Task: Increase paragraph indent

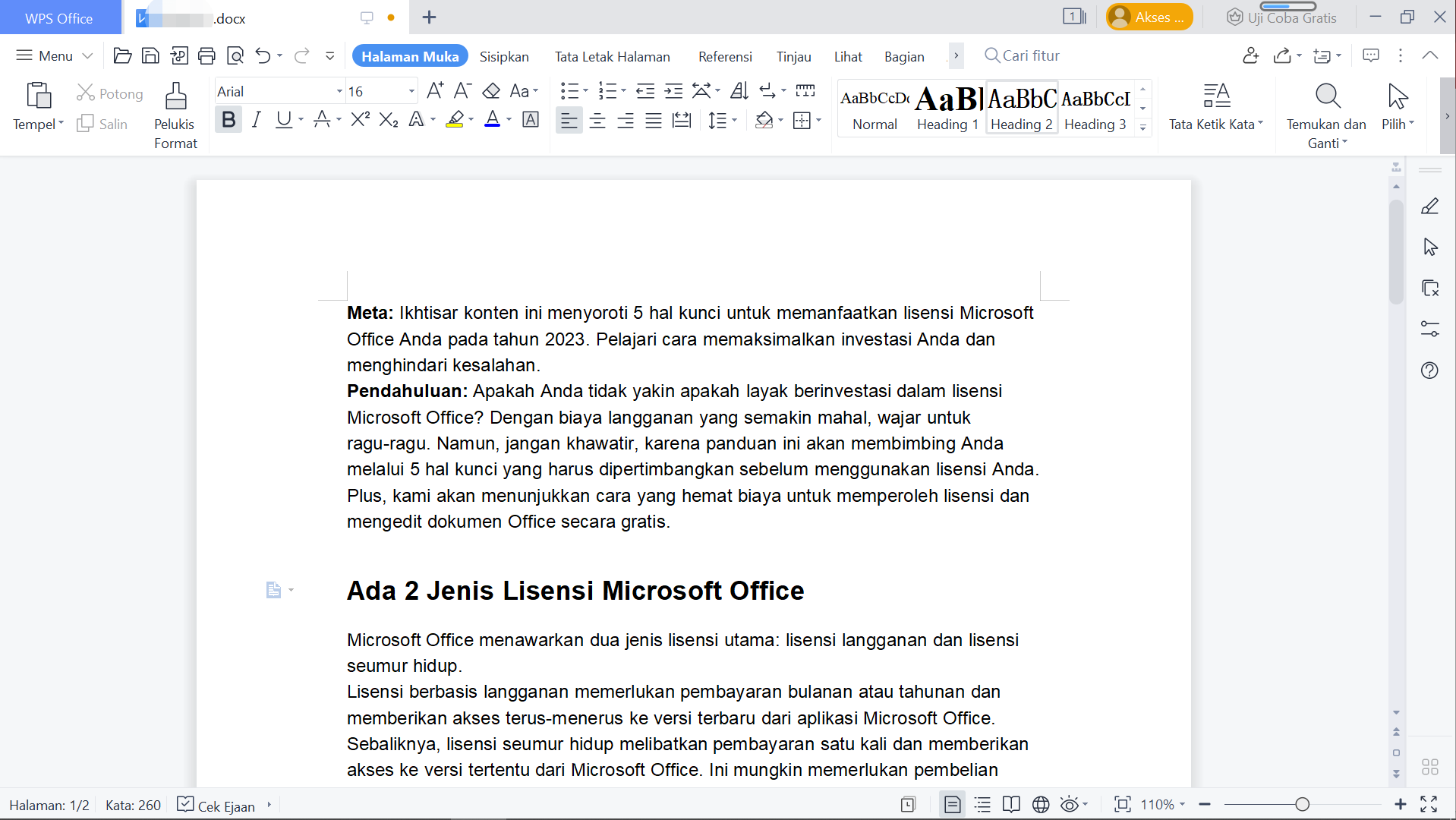Action: point(673,91)
